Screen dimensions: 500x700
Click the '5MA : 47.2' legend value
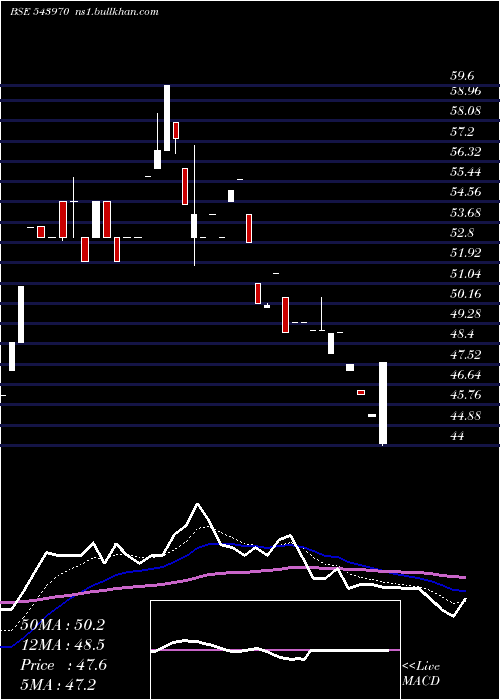coord(58,684)
